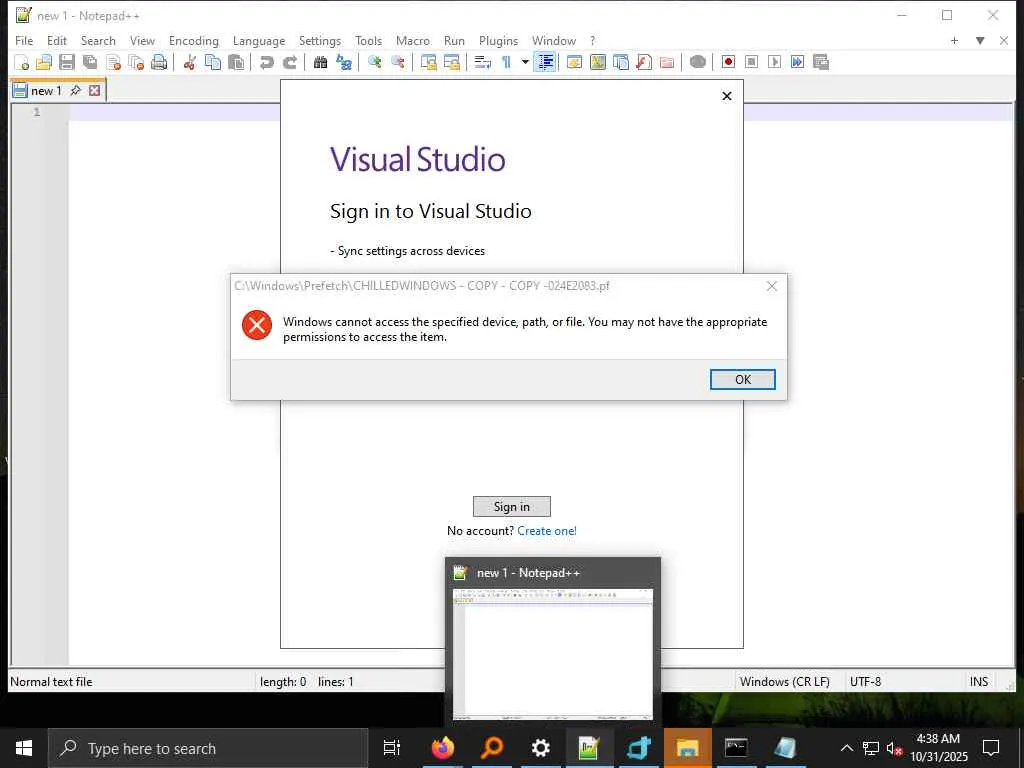This screenshot has height=768, width=1024.
Task: Open the dropdown arrow beside the pilcrow icon
Action: (525, 62)
